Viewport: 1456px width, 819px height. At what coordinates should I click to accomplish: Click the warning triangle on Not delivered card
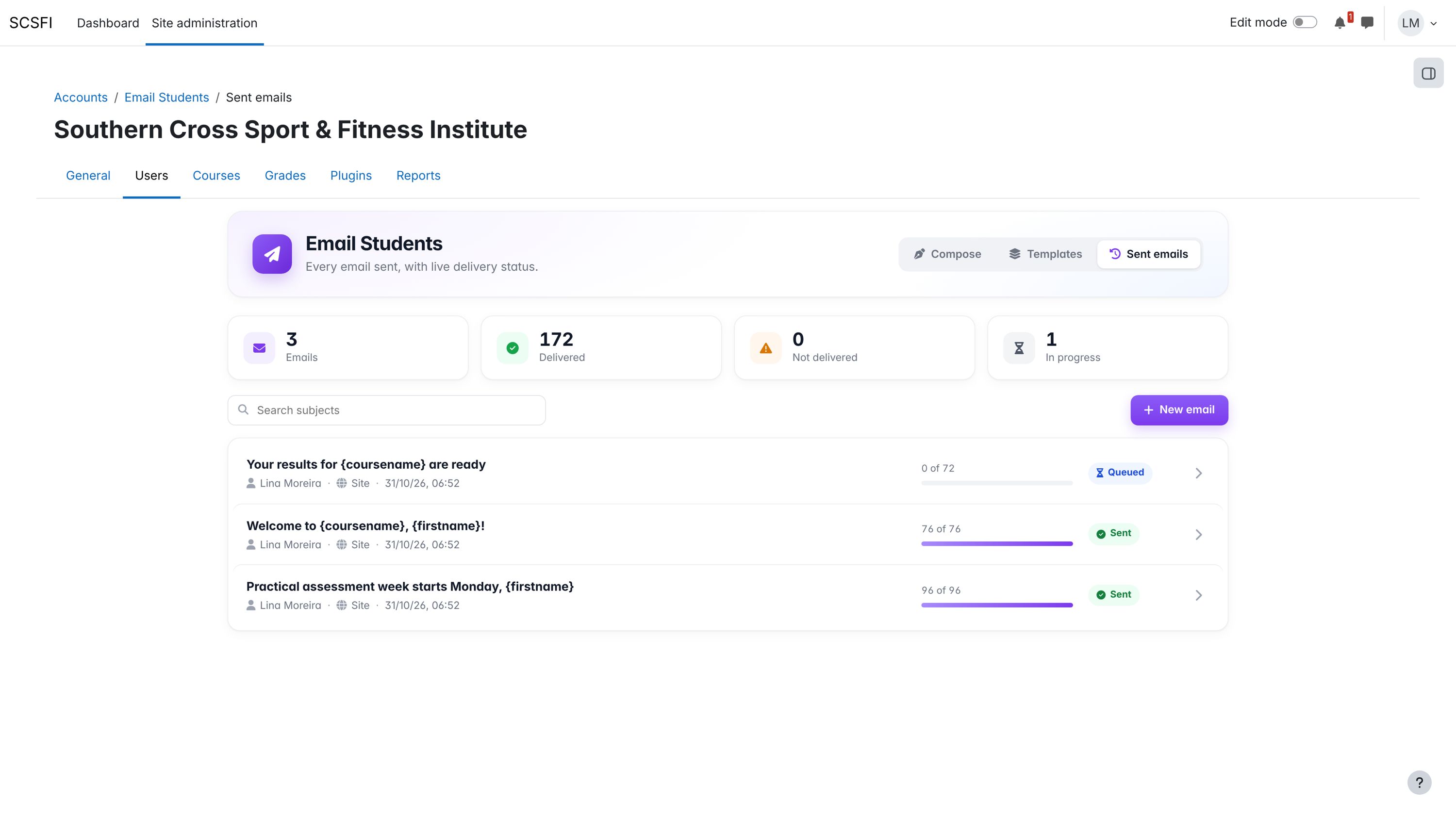766,348
